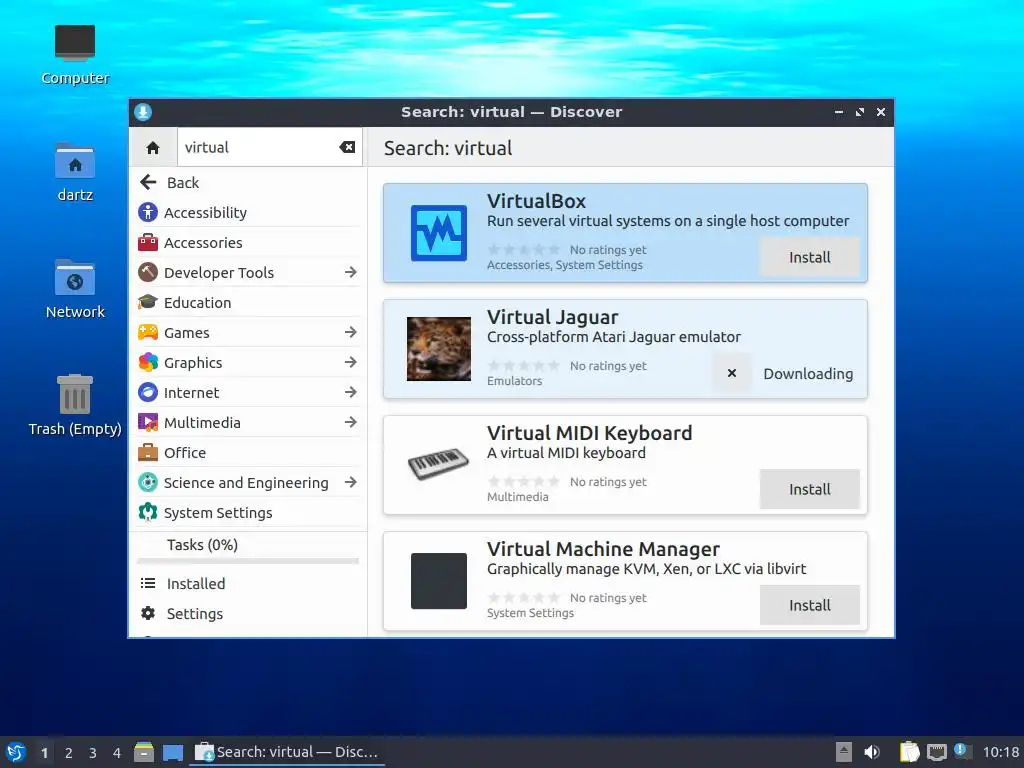The height and width of the screenshot is (768, 1024).
Task: Open the System Settings category
Action: [x=248, y=513]
